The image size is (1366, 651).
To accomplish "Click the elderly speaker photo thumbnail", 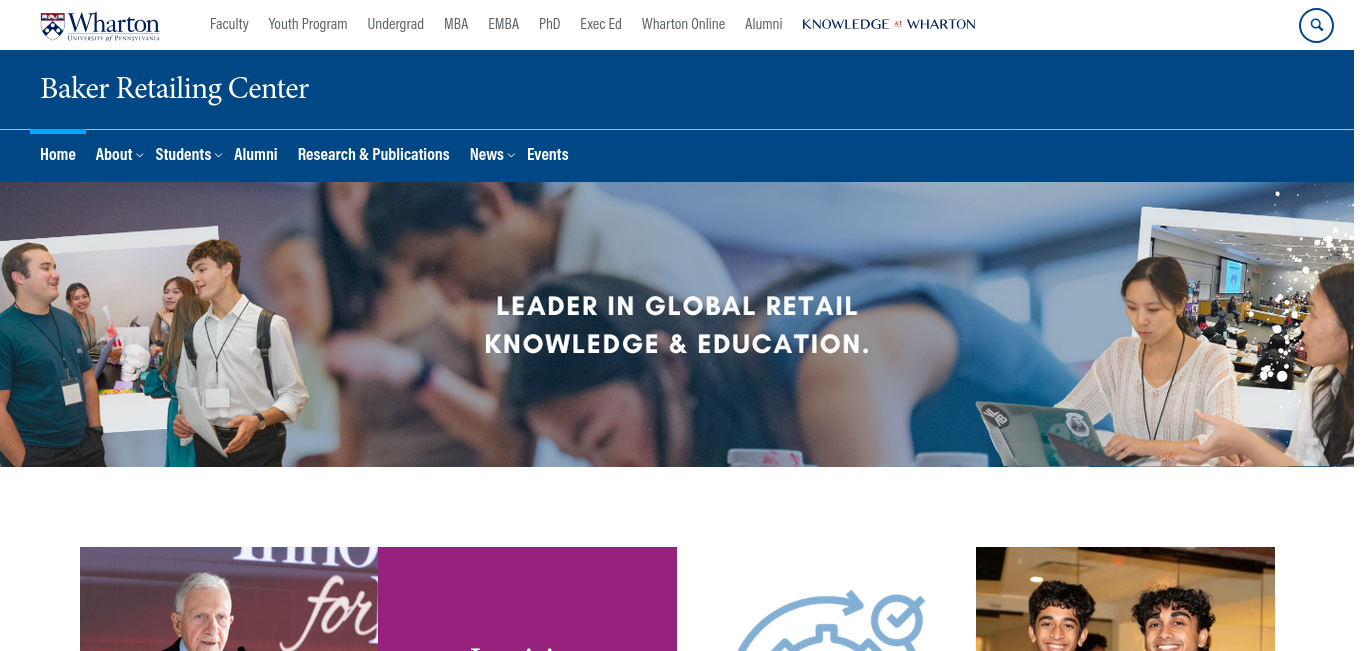I will [x=229, y=599].
